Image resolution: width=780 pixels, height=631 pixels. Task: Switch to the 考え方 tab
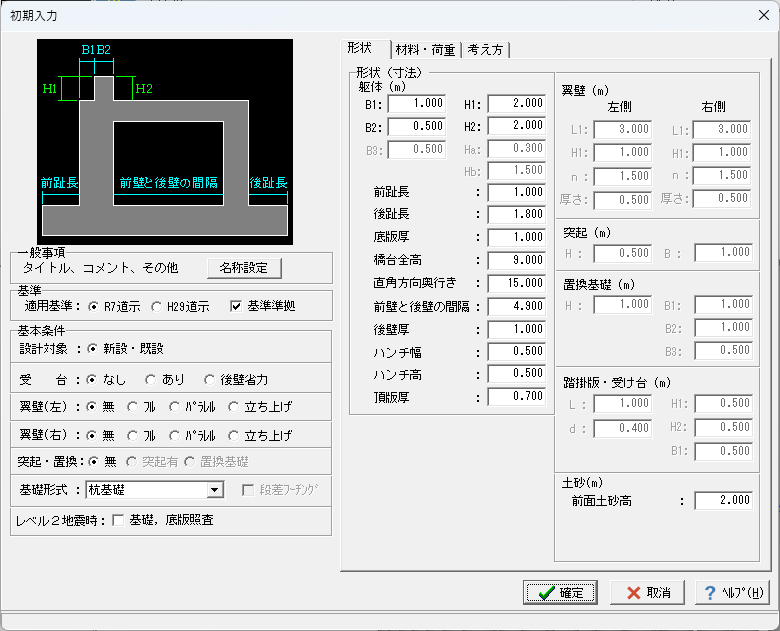tap(485, 50)
